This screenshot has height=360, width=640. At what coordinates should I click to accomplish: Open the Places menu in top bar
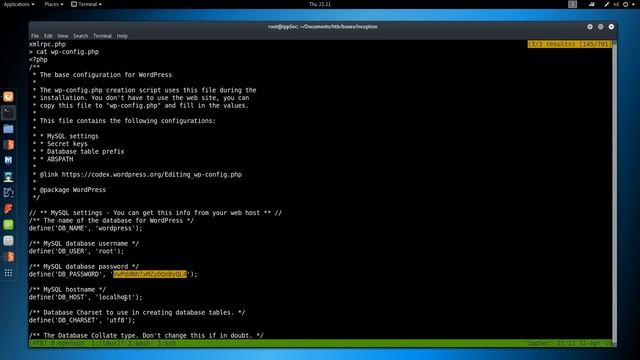click(53, 4)
